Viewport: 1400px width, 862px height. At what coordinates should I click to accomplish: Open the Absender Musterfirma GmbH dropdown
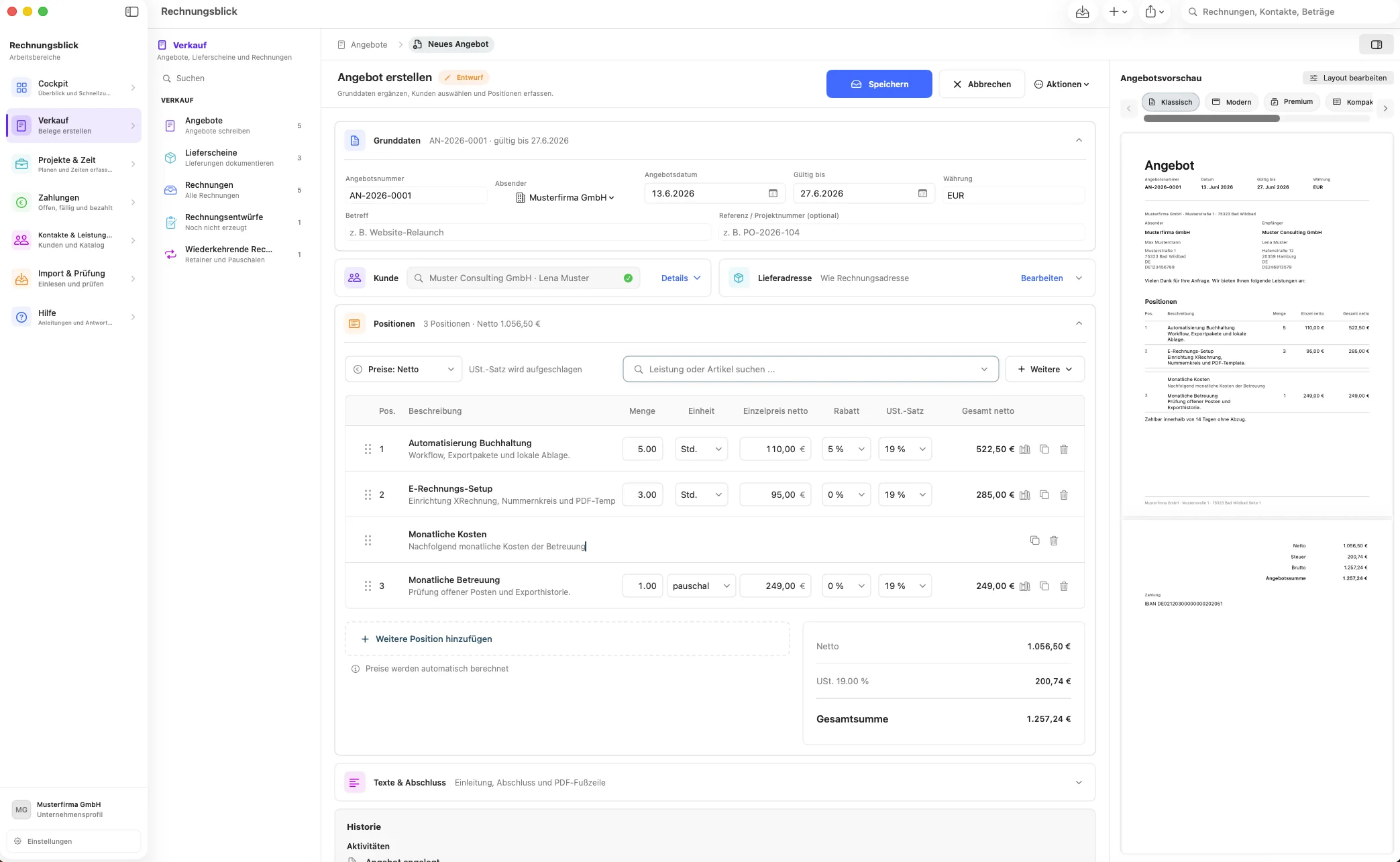coord(565,198)
